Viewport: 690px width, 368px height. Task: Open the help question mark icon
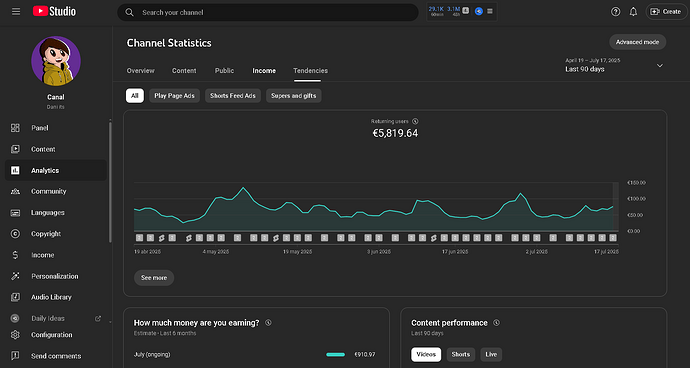coord(616,12)
